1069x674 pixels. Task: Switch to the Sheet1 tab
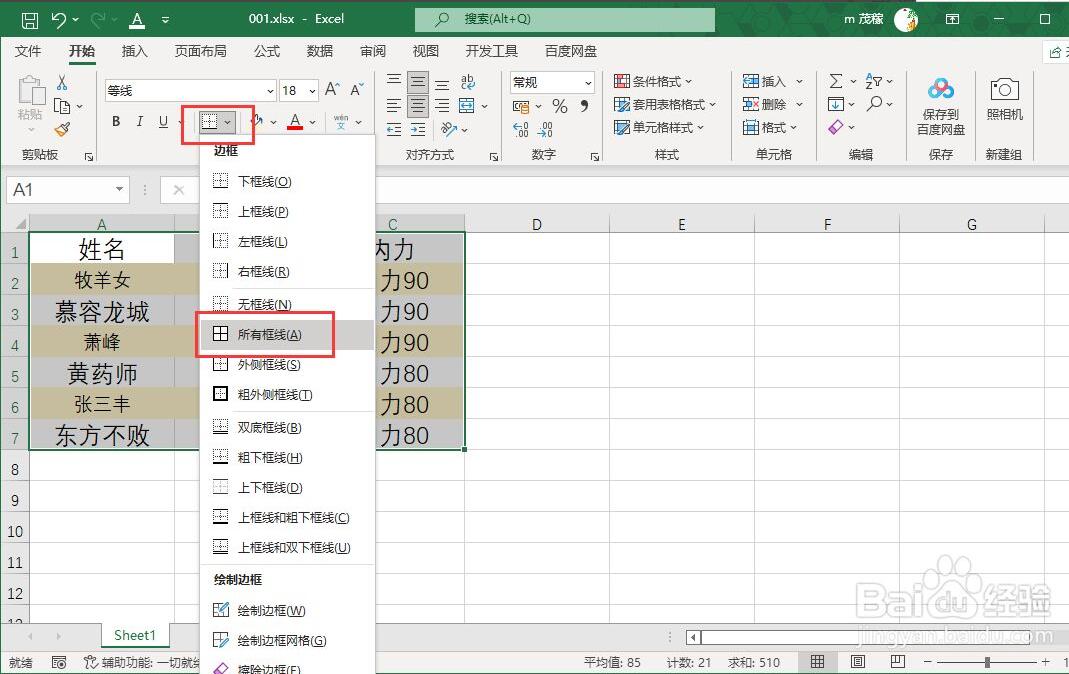pos(135,634)
